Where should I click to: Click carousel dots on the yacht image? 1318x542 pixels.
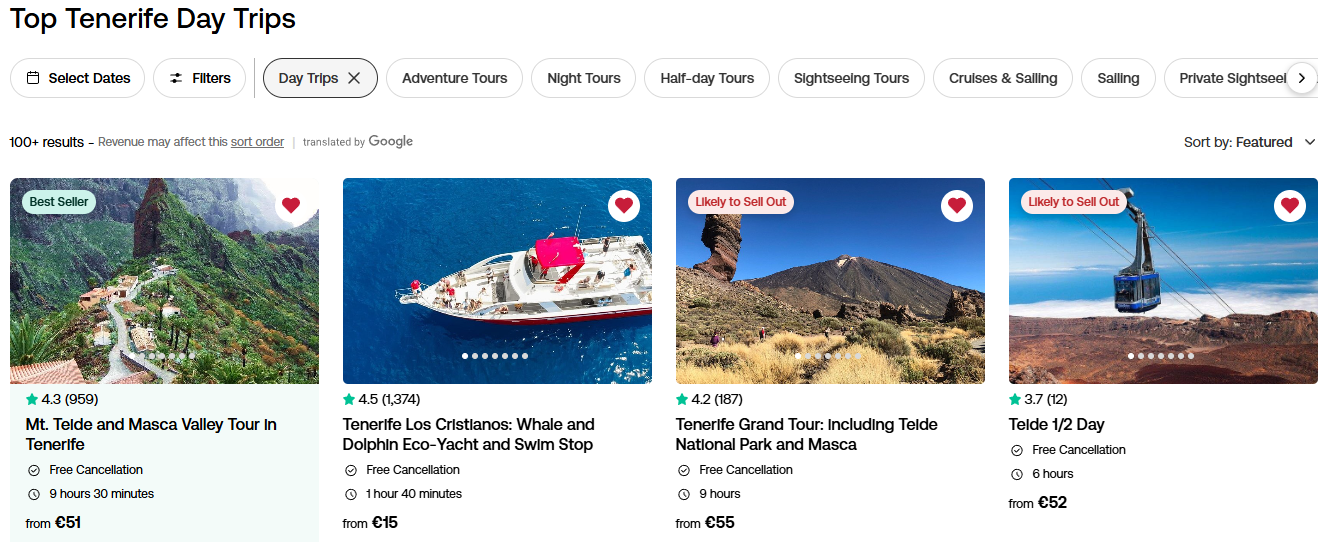point(497,356)
